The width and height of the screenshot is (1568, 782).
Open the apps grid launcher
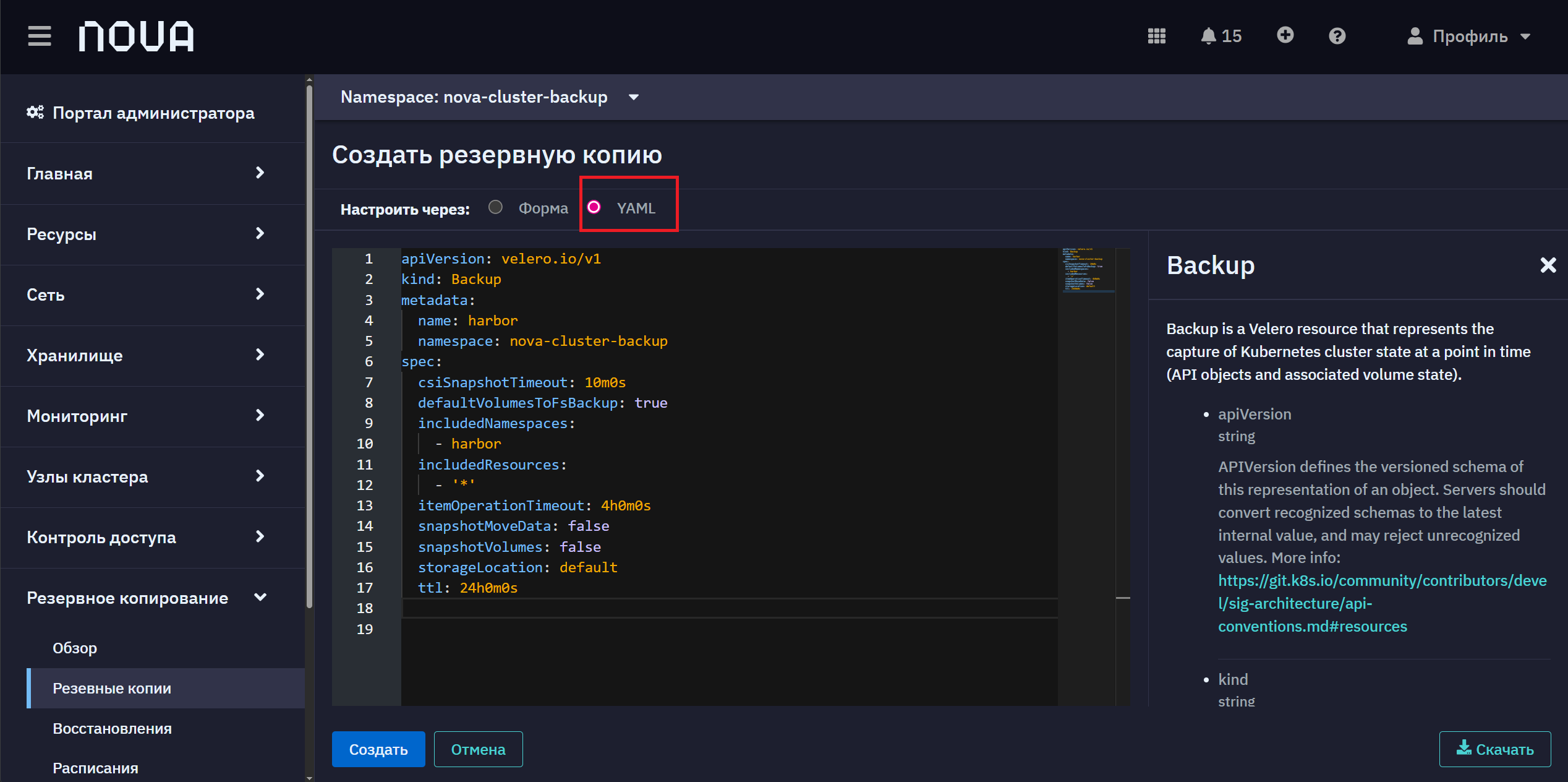tap(1156, 36)
